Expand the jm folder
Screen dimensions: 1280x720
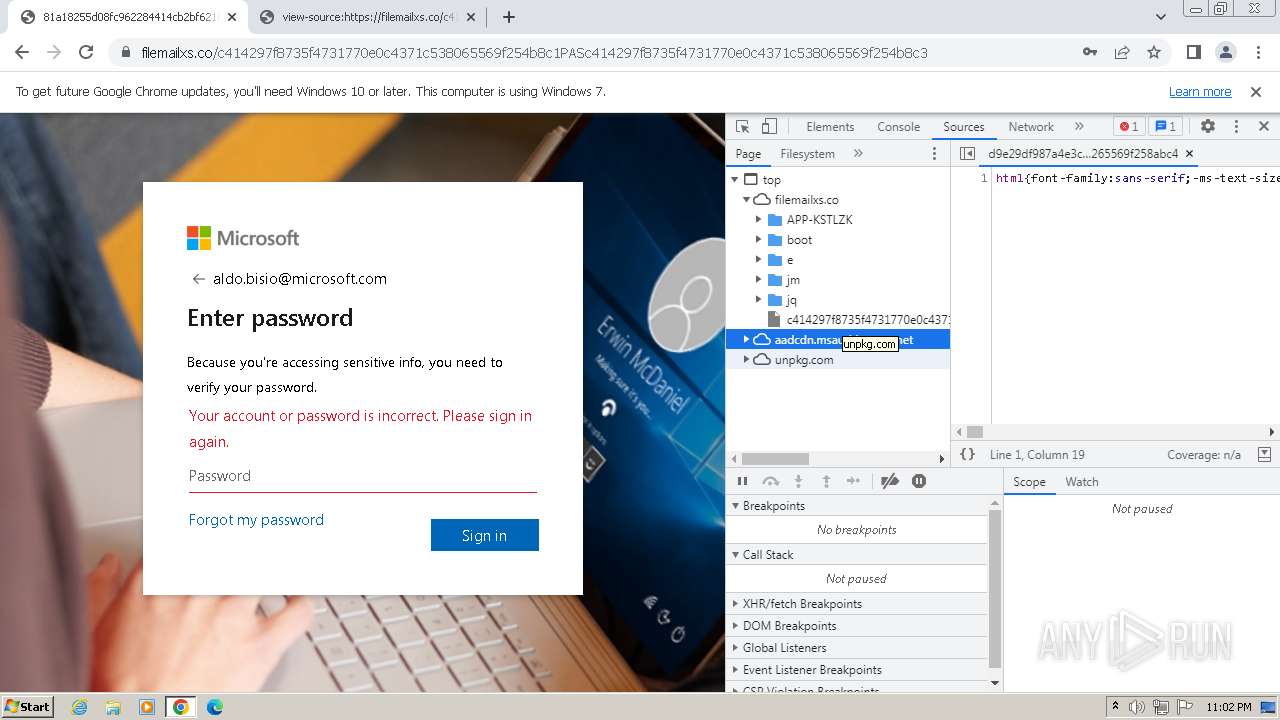[759, 280]
